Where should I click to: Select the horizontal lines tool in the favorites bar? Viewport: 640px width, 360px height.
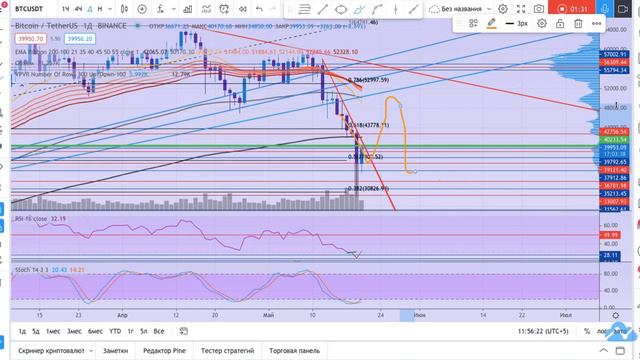coord(304,9)
